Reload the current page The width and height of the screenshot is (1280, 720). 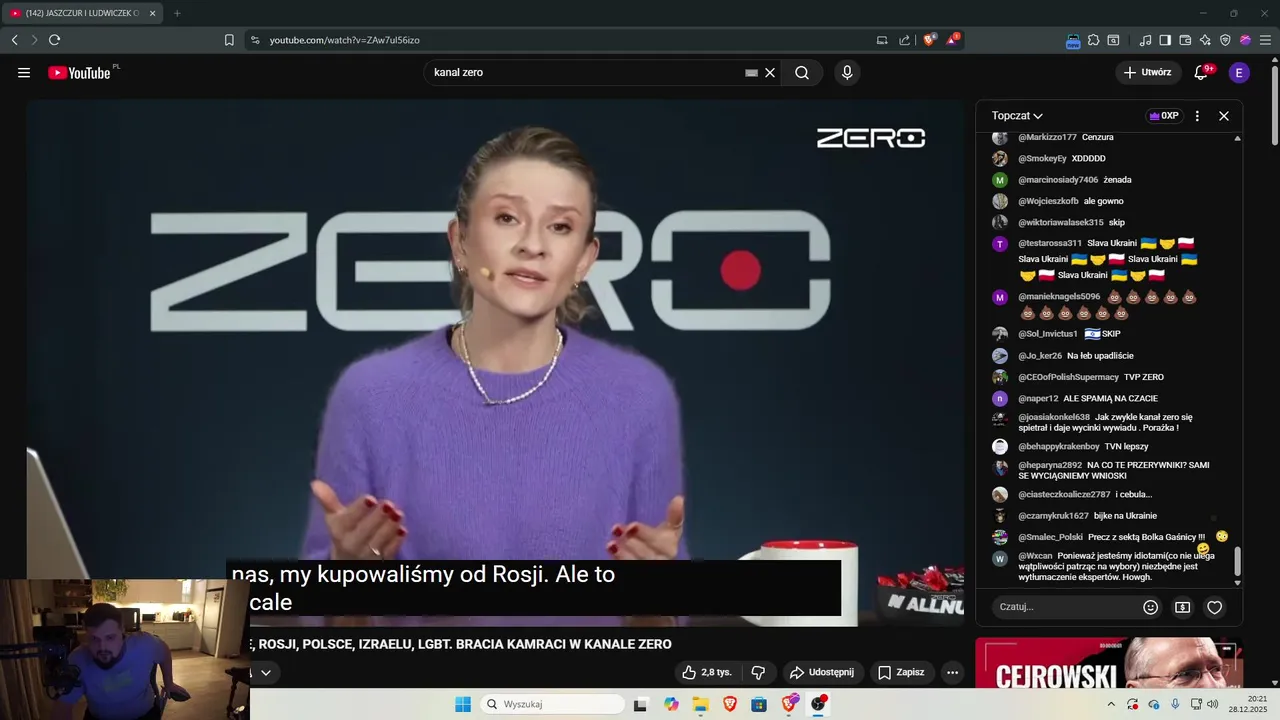point(54,40)
